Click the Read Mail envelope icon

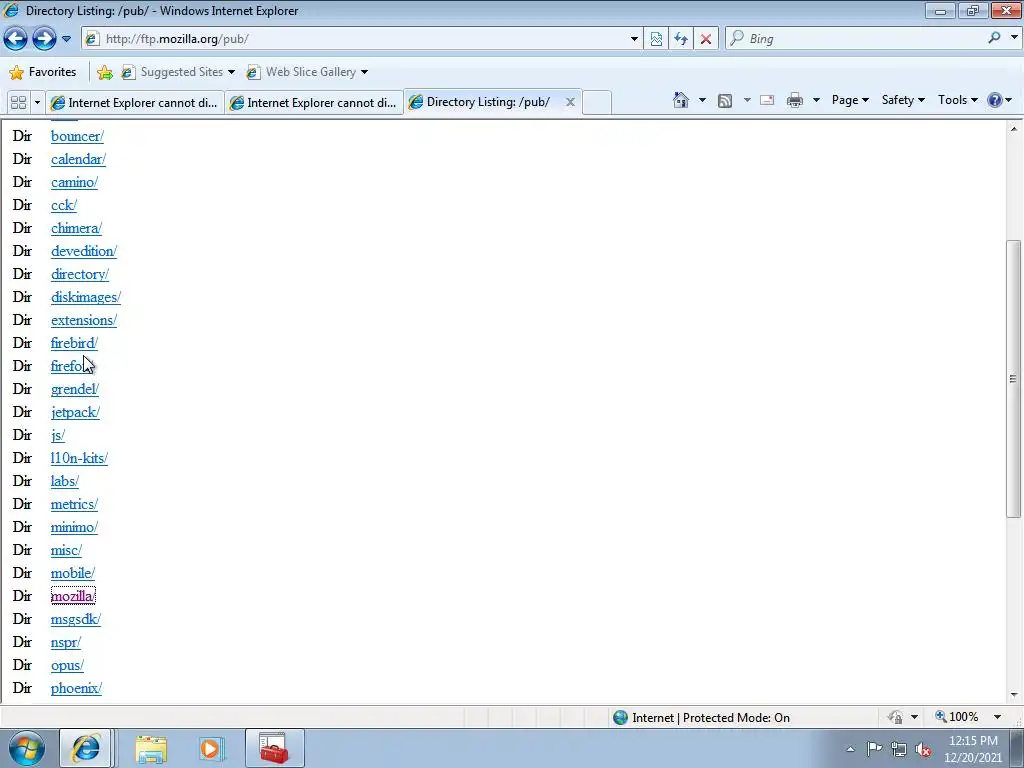[x=767, y=100]
